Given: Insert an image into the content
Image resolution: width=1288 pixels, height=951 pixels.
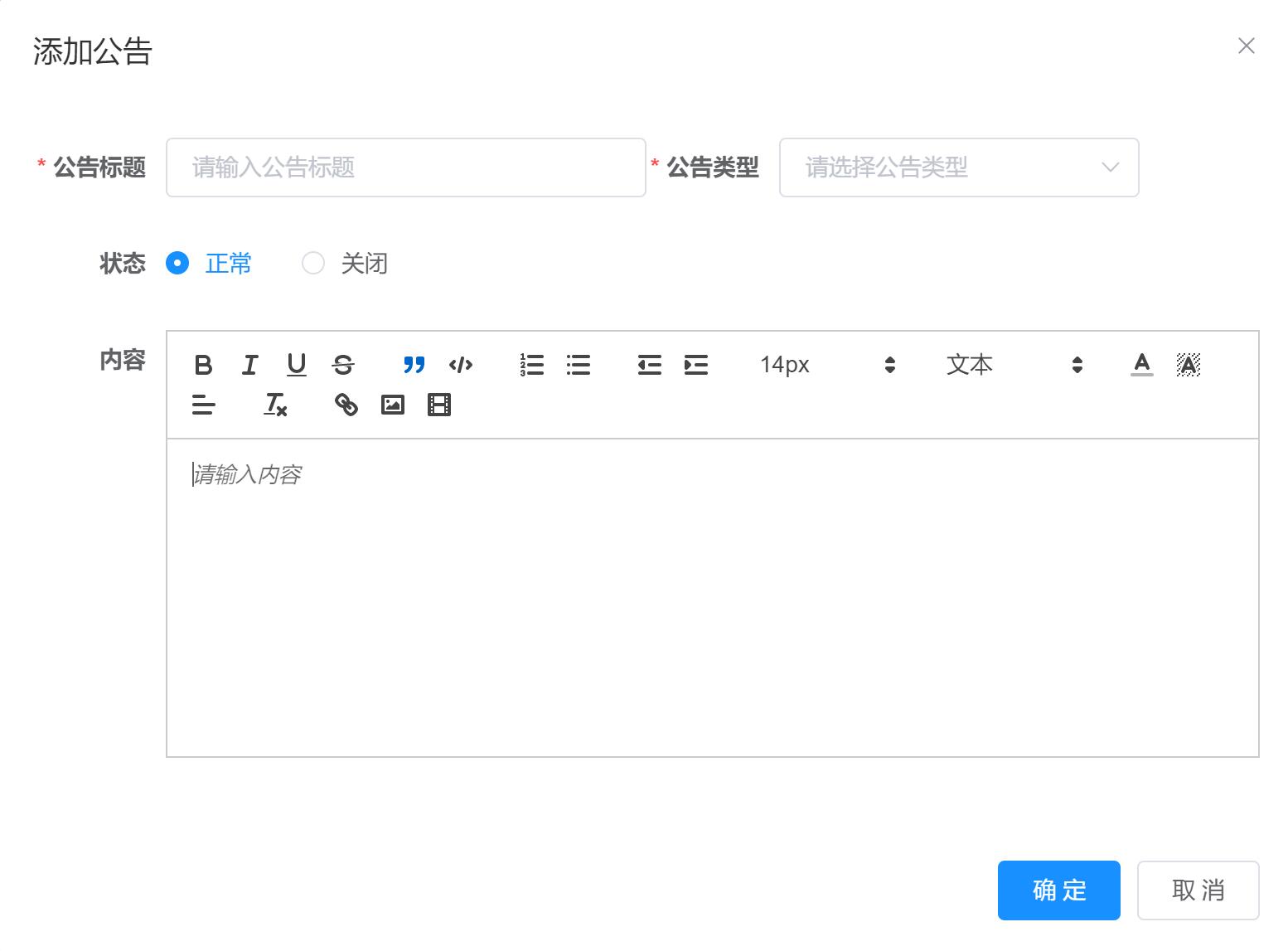Looking at the screenshot, I should click(x=392, y=405).
